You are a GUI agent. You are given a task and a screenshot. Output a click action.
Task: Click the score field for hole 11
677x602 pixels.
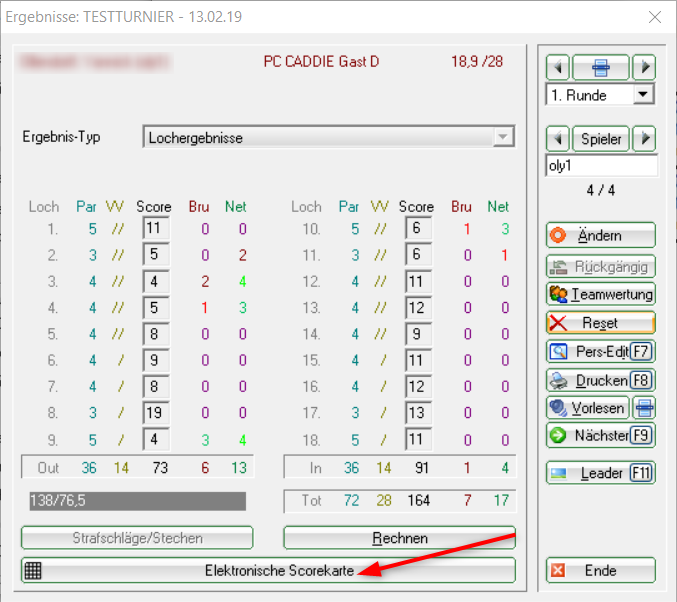(418, 254)
